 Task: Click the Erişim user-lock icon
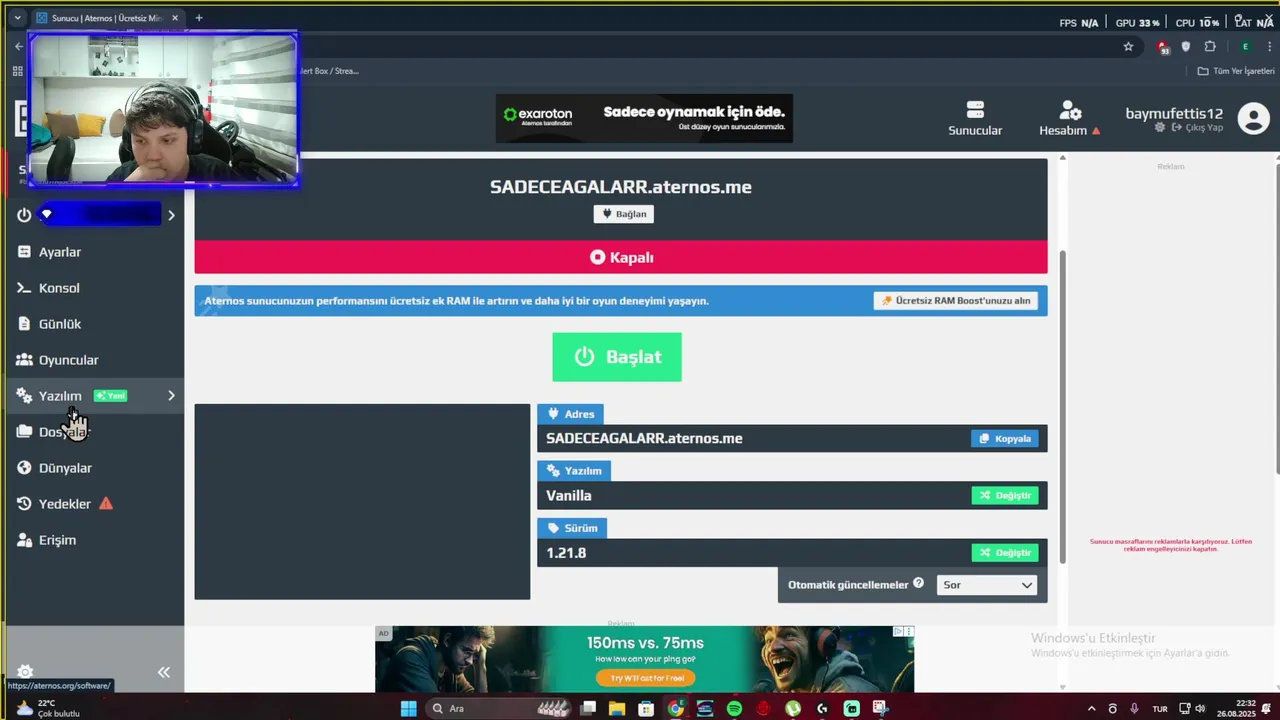[24, 540]
